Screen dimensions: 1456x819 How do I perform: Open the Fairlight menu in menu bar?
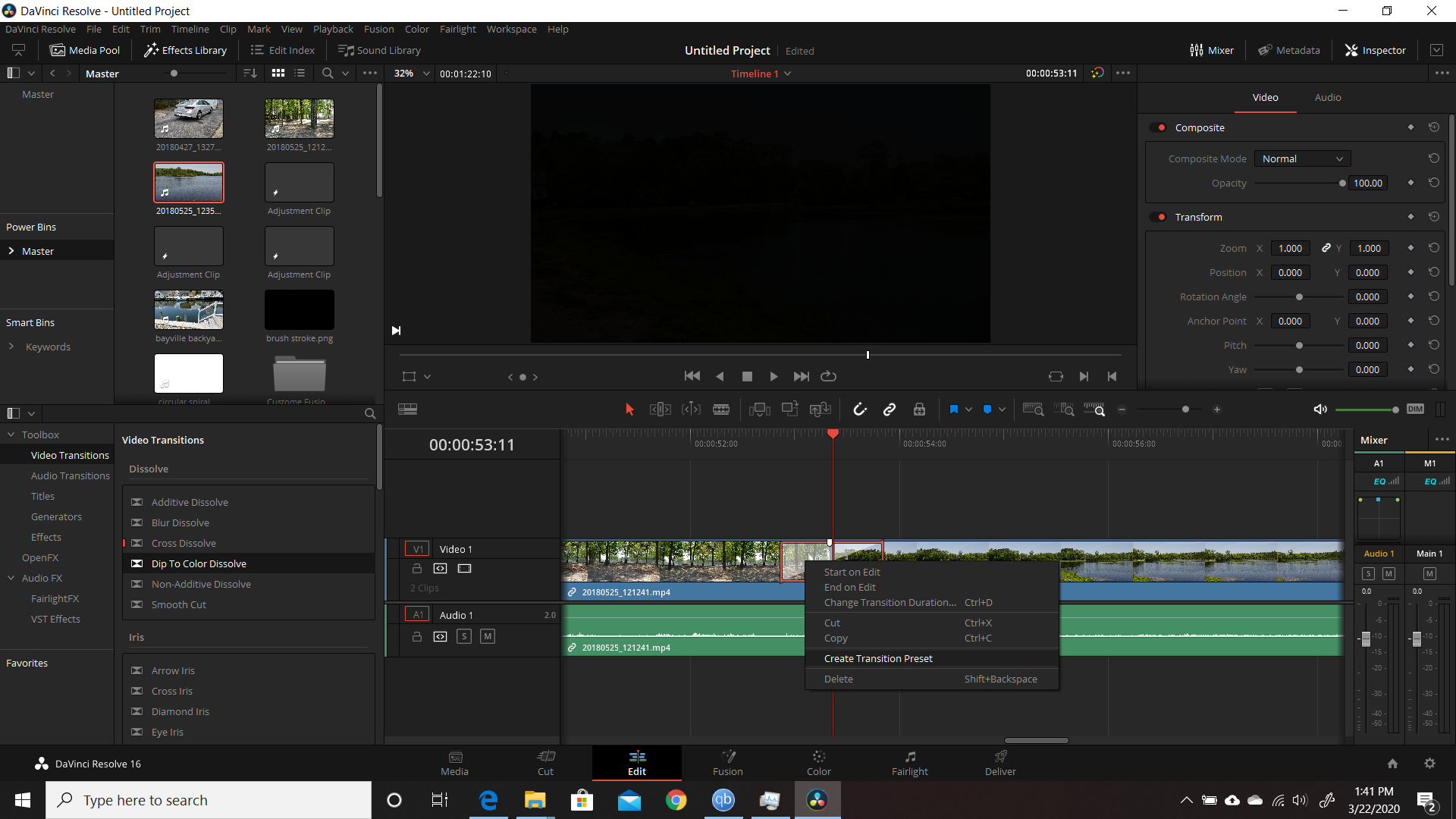[458, 29]
